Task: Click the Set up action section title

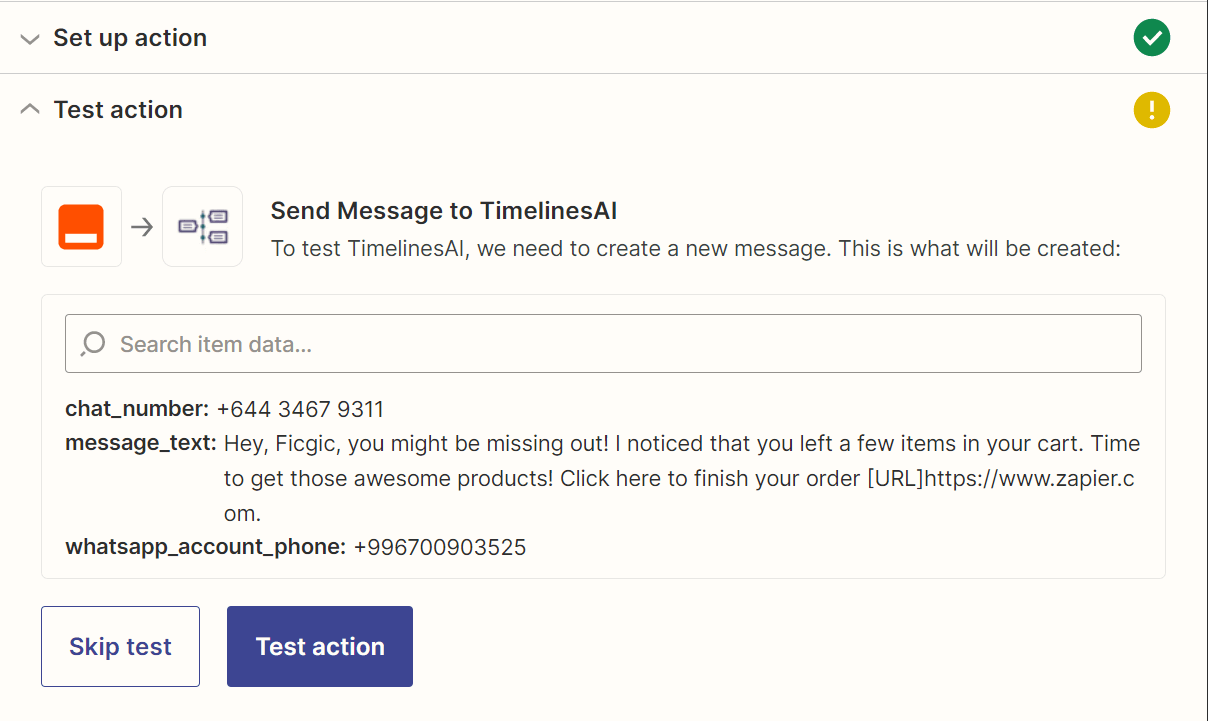Action: tap(130, 38)
